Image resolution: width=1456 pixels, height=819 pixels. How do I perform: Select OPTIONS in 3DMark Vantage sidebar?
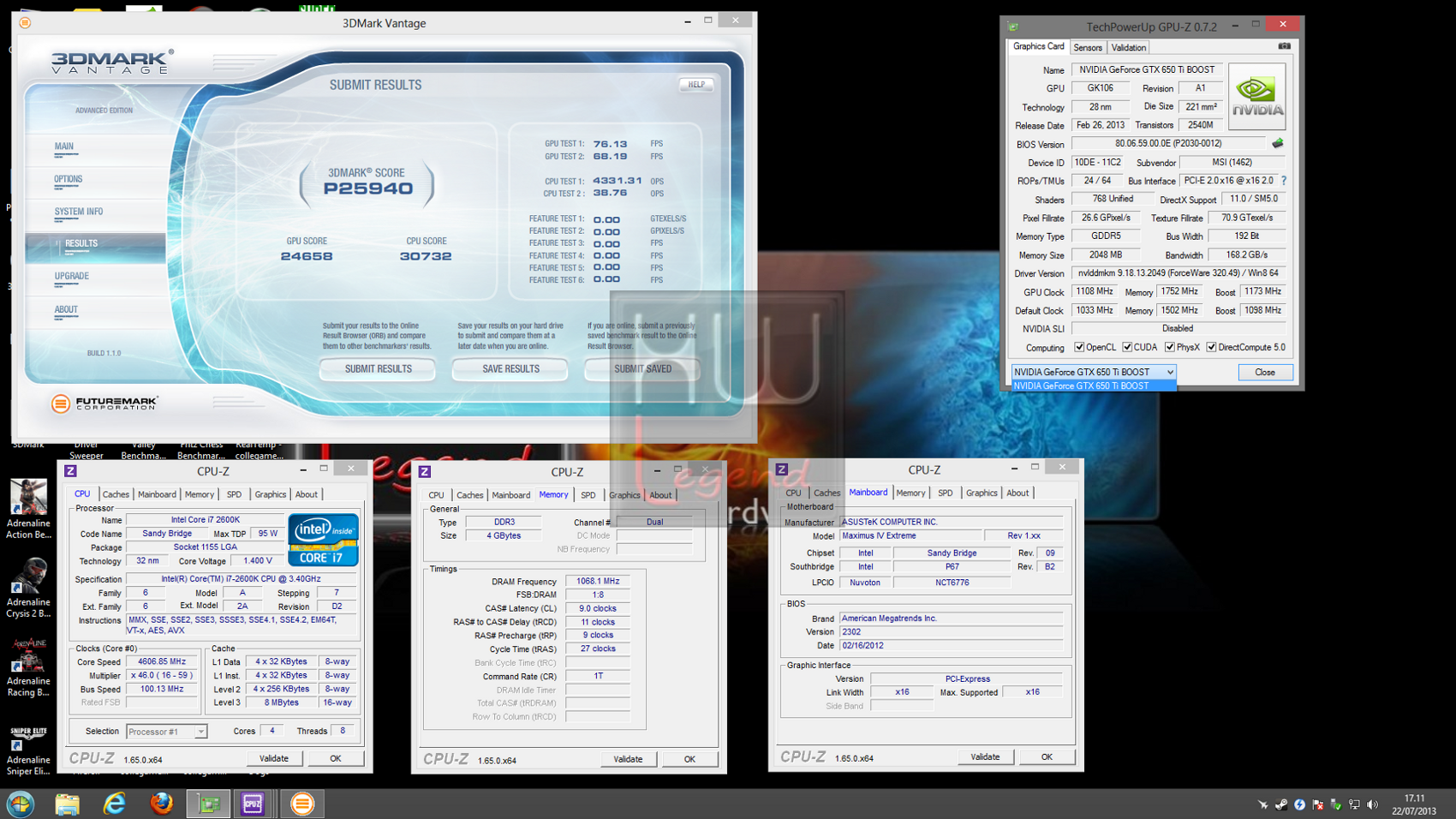pos(69,180)
